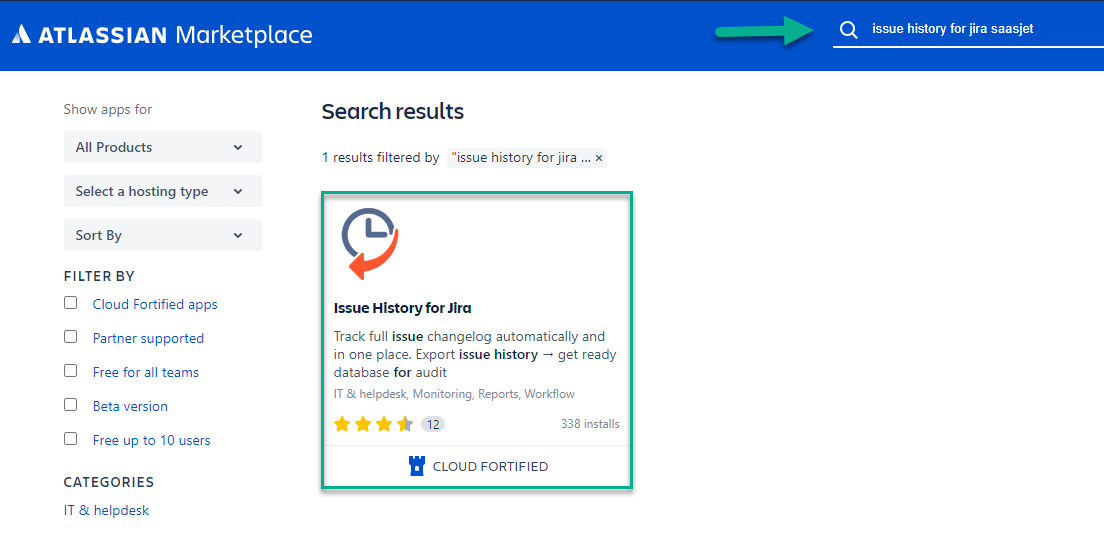Click the 12 reviews count badge
This screenshot has width=1104, height=537.
click(x=432, y=424)
